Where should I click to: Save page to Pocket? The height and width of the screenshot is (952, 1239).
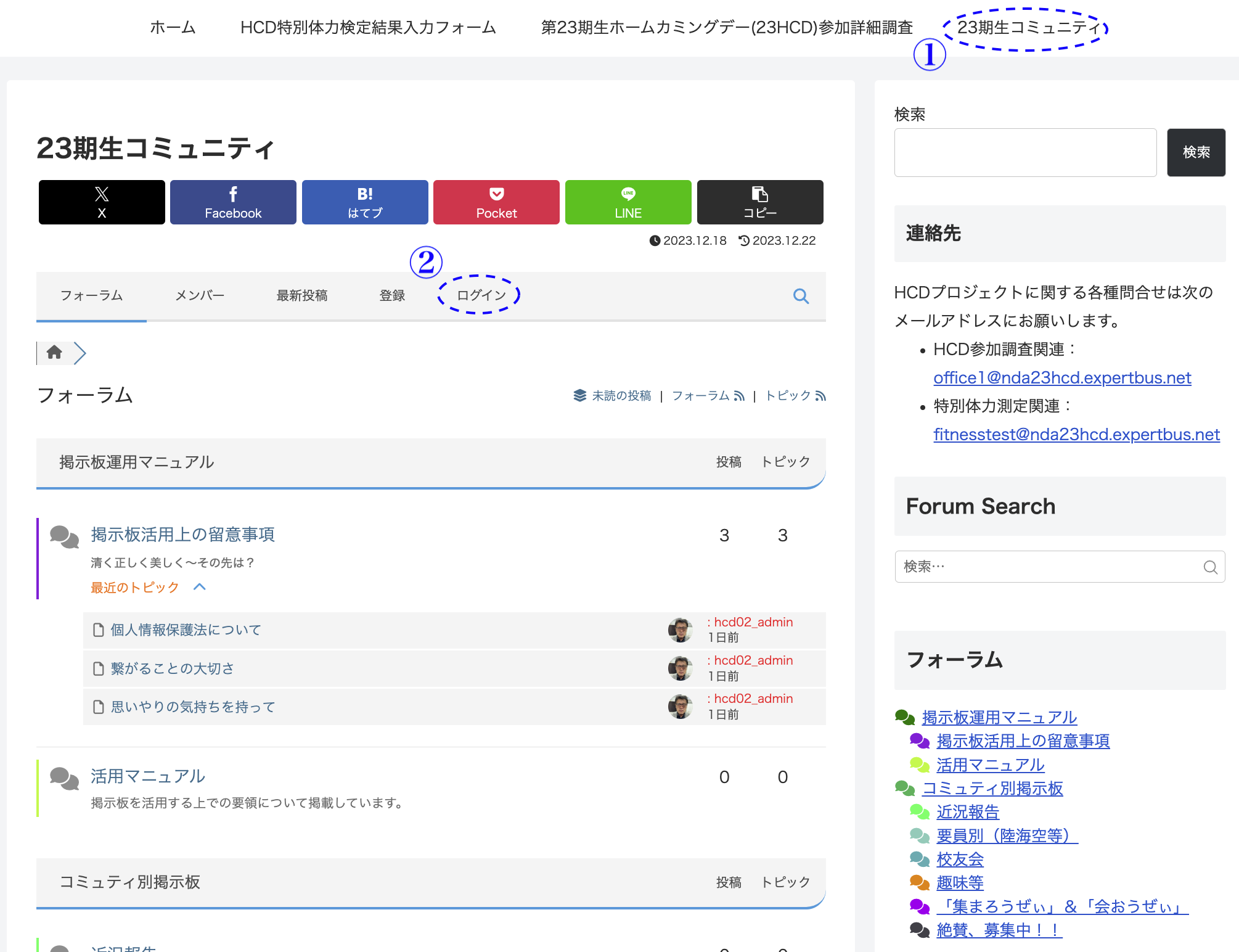(496, 202)
